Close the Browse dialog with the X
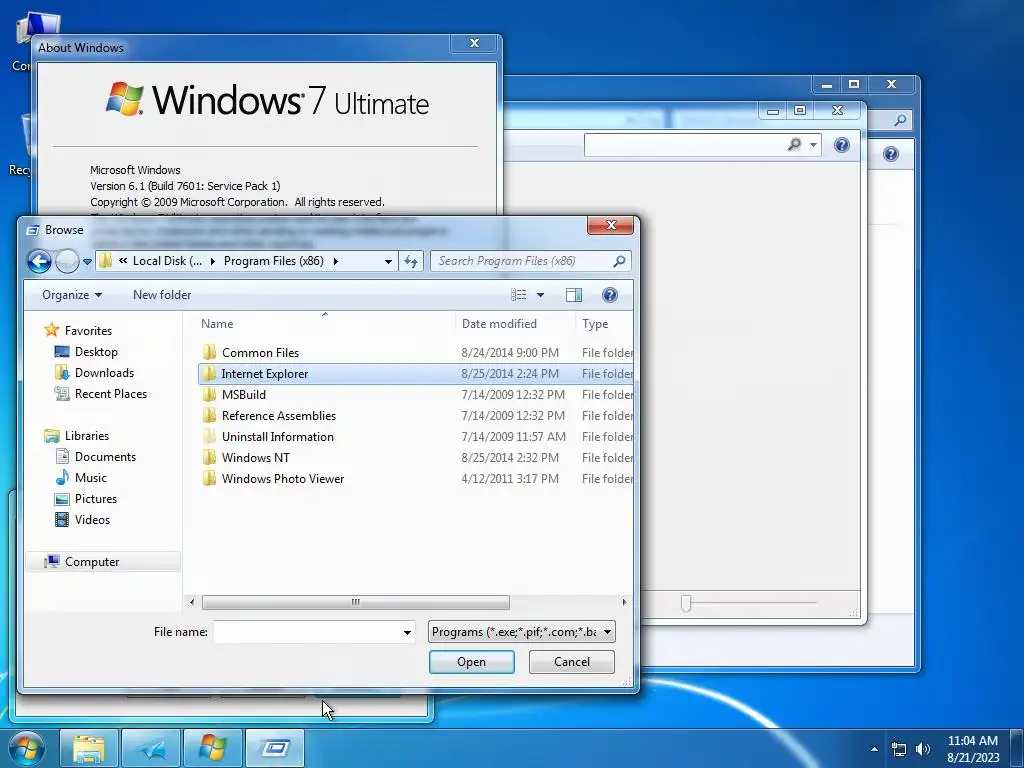 click(611, 225)
